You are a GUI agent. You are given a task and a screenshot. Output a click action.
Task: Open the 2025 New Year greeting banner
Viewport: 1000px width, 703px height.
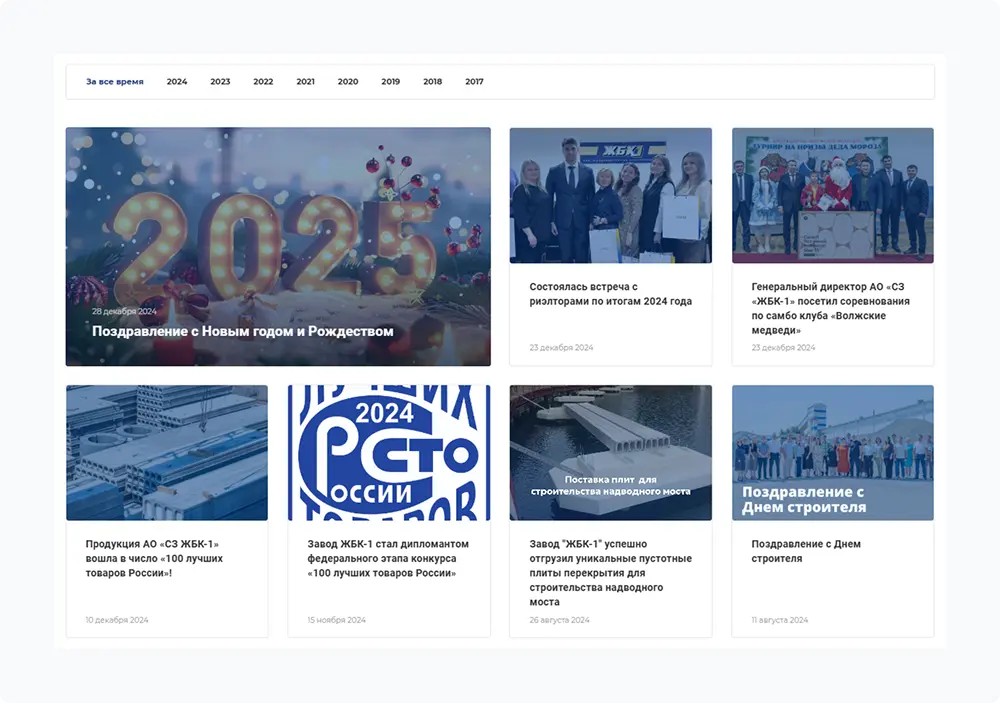[278, 220]
